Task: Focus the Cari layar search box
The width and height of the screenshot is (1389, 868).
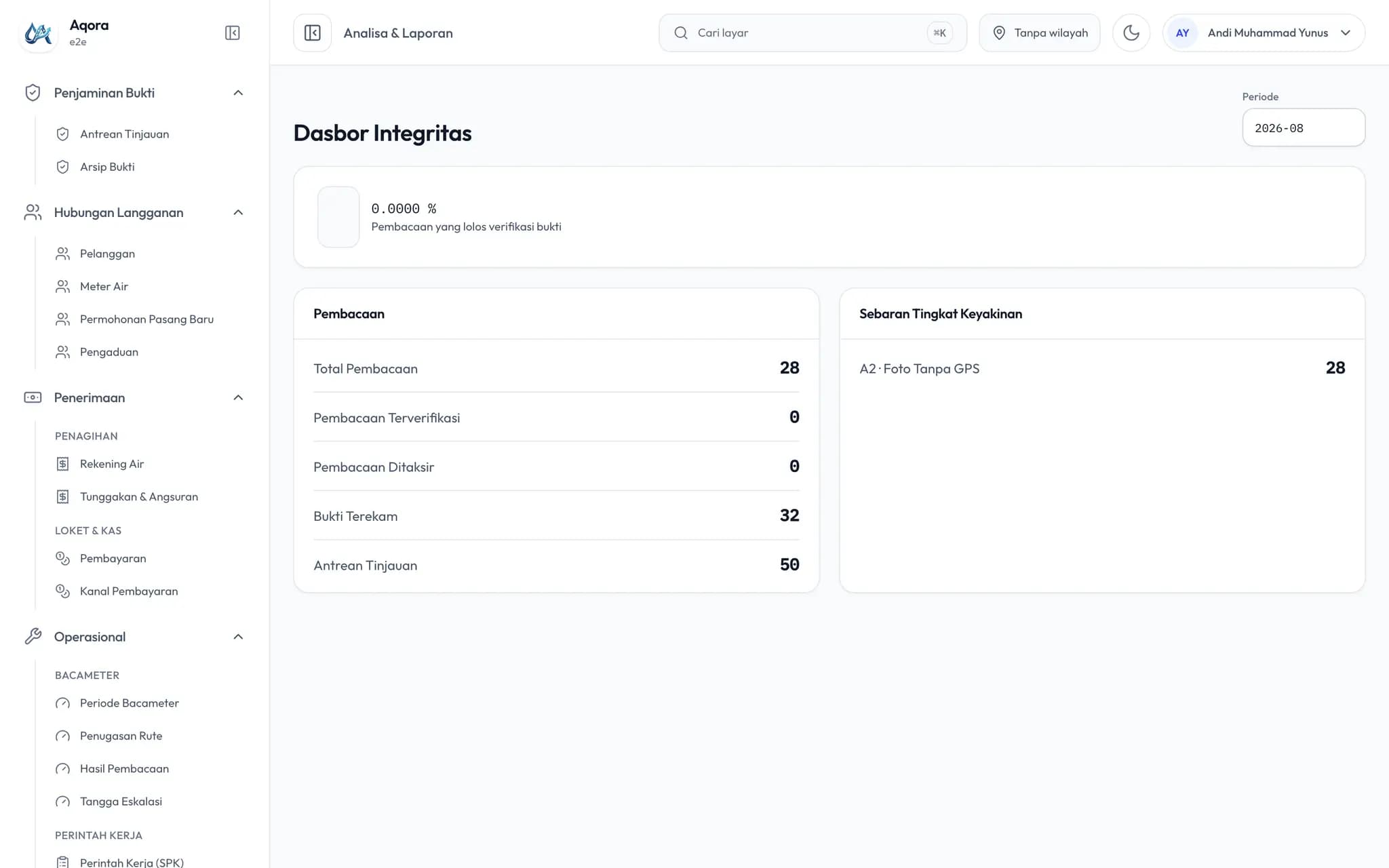Action: (x=813, y=33)
